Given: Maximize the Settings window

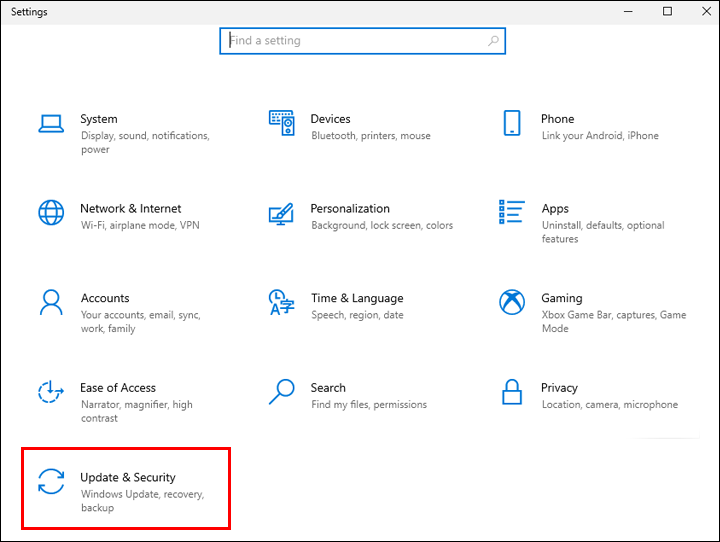Looking at the screenshot, I should tap(667, 12).
